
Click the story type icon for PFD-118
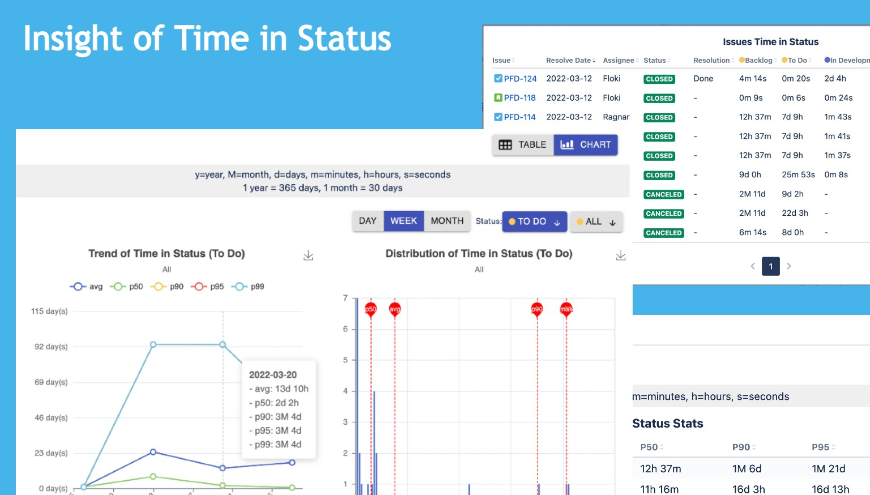click(x=498, y=98)
